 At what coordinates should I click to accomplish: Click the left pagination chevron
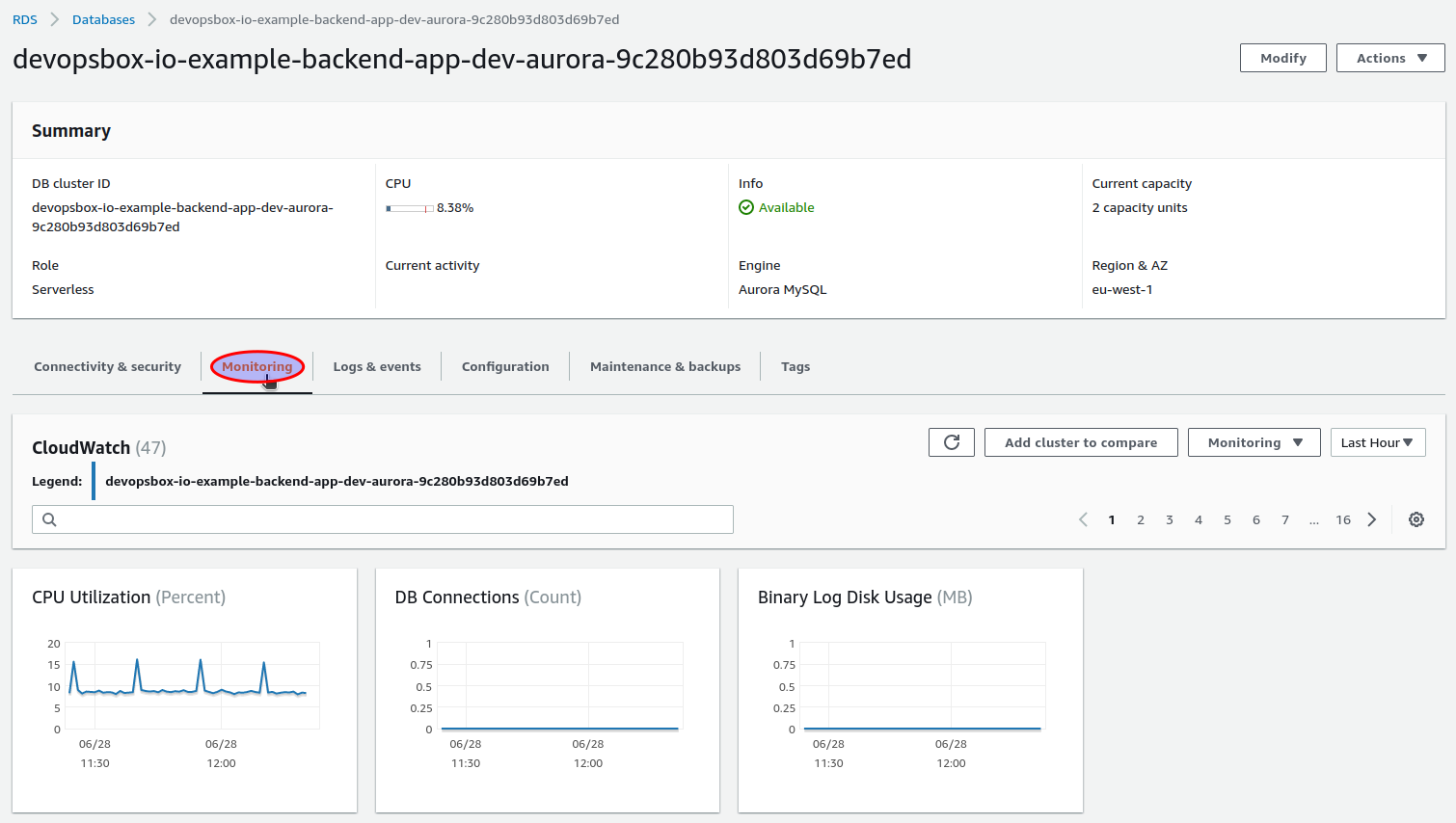click(x=1082, y=519)
